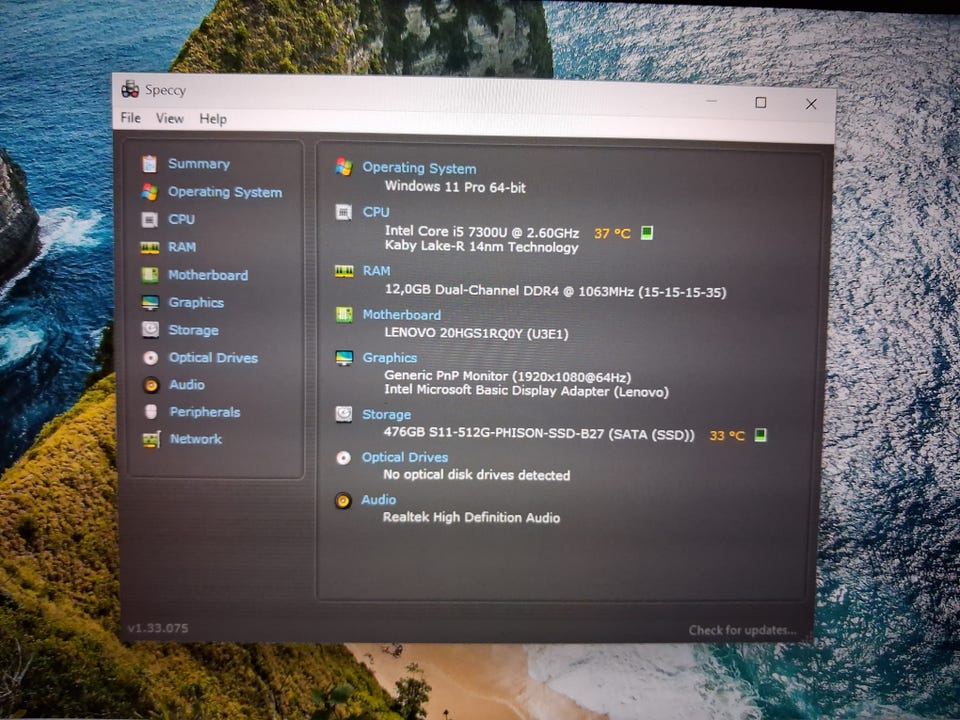Open the Graphics heading link in summary
Viewport: 960px width, 720px height.
tap(389, 358)
